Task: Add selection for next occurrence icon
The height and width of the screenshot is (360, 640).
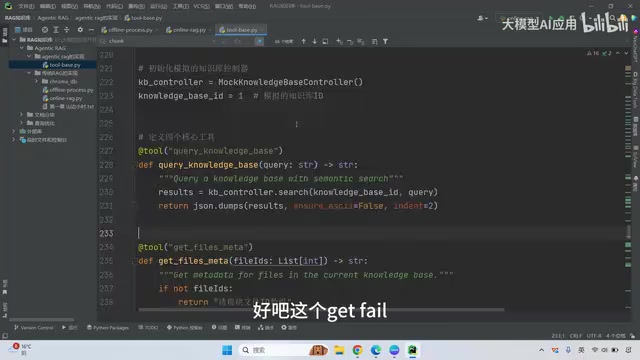Action: 339,41
